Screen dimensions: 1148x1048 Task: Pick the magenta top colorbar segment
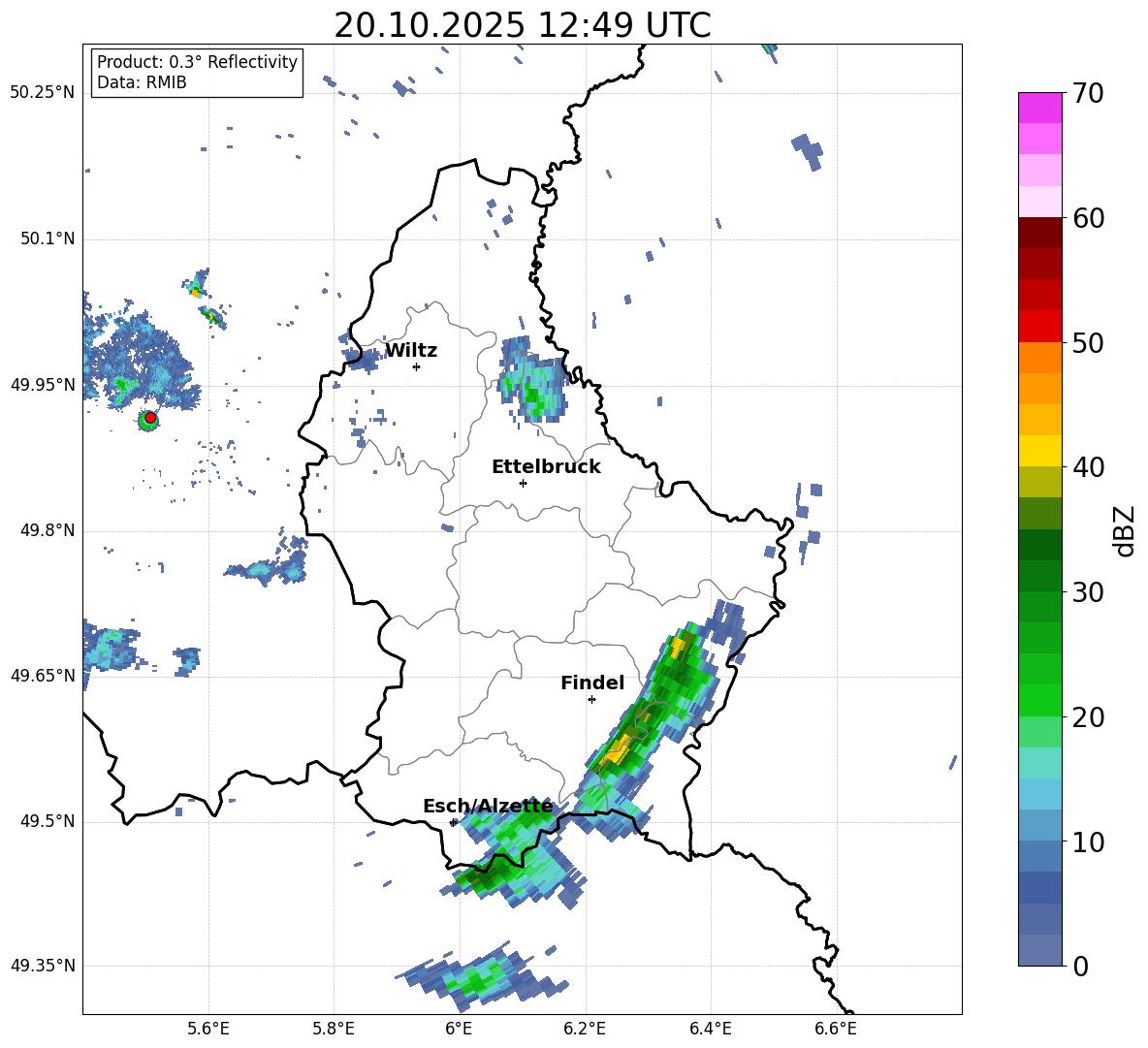[1039, 109]
